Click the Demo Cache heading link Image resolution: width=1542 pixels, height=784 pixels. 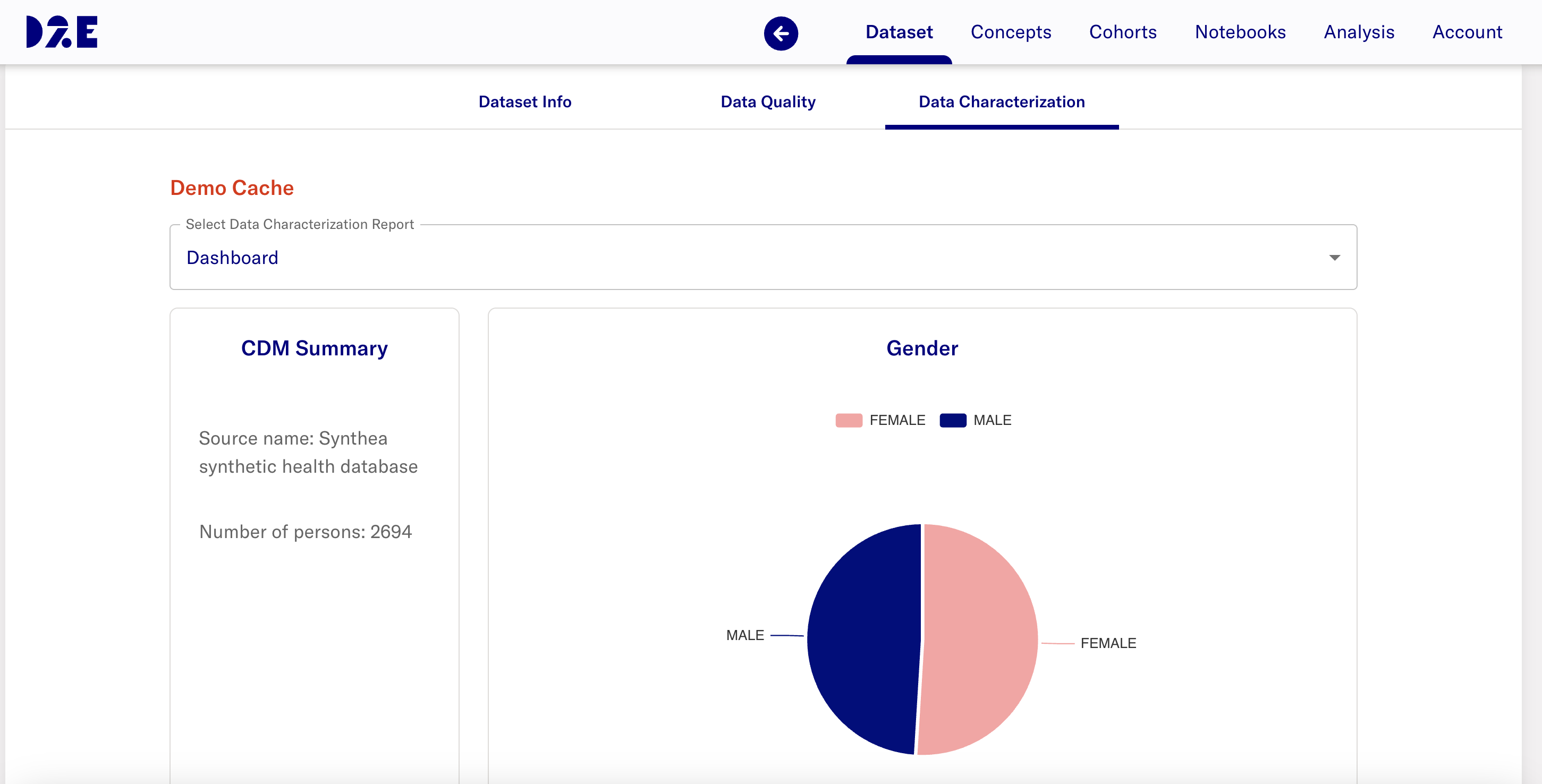click(x=231, y=188)
